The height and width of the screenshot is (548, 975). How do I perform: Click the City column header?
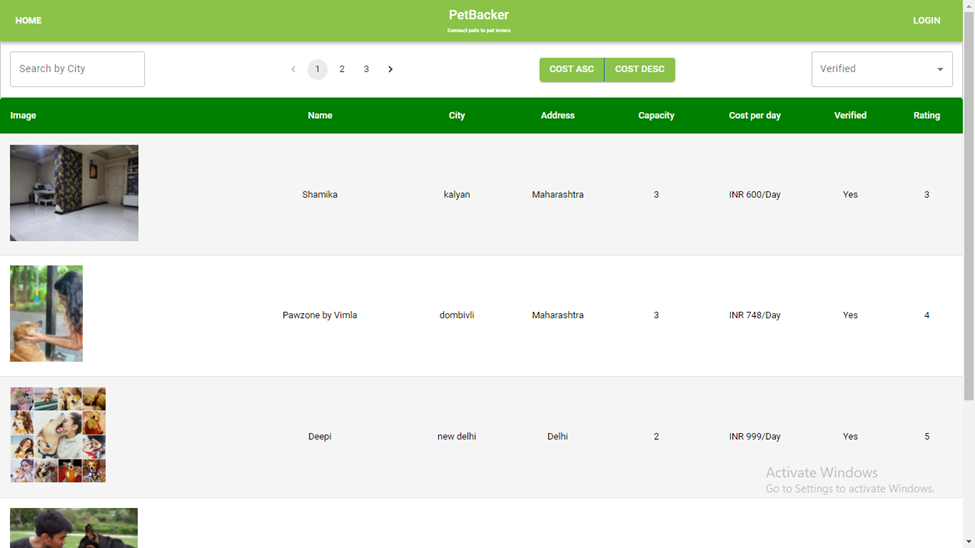pyautogui.click(x=457, y=116)
